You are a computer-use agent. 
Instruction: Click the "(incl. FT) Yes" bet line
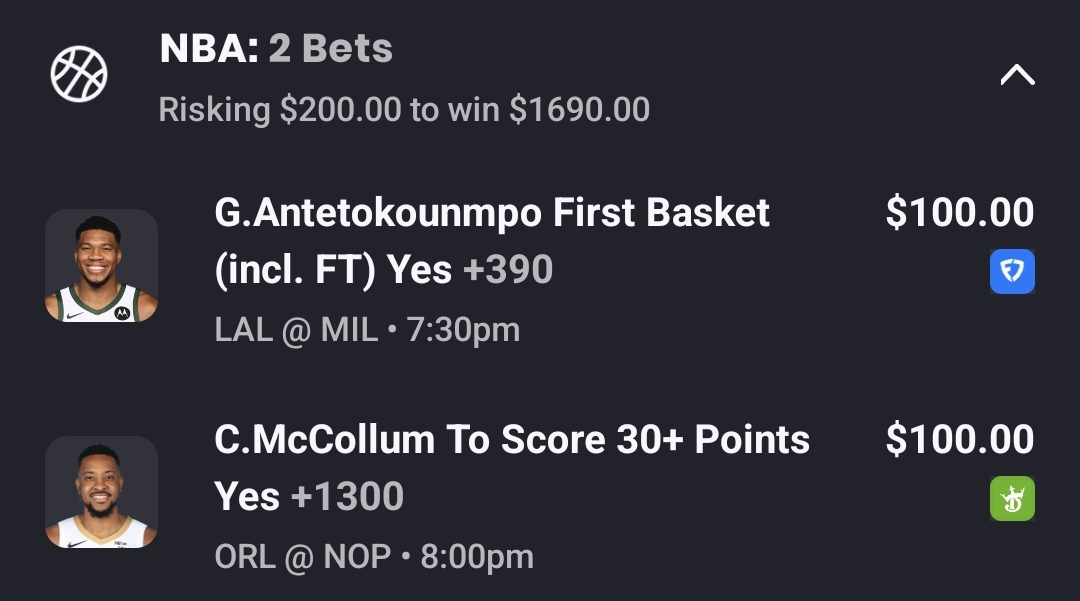[x=333, y=270]
